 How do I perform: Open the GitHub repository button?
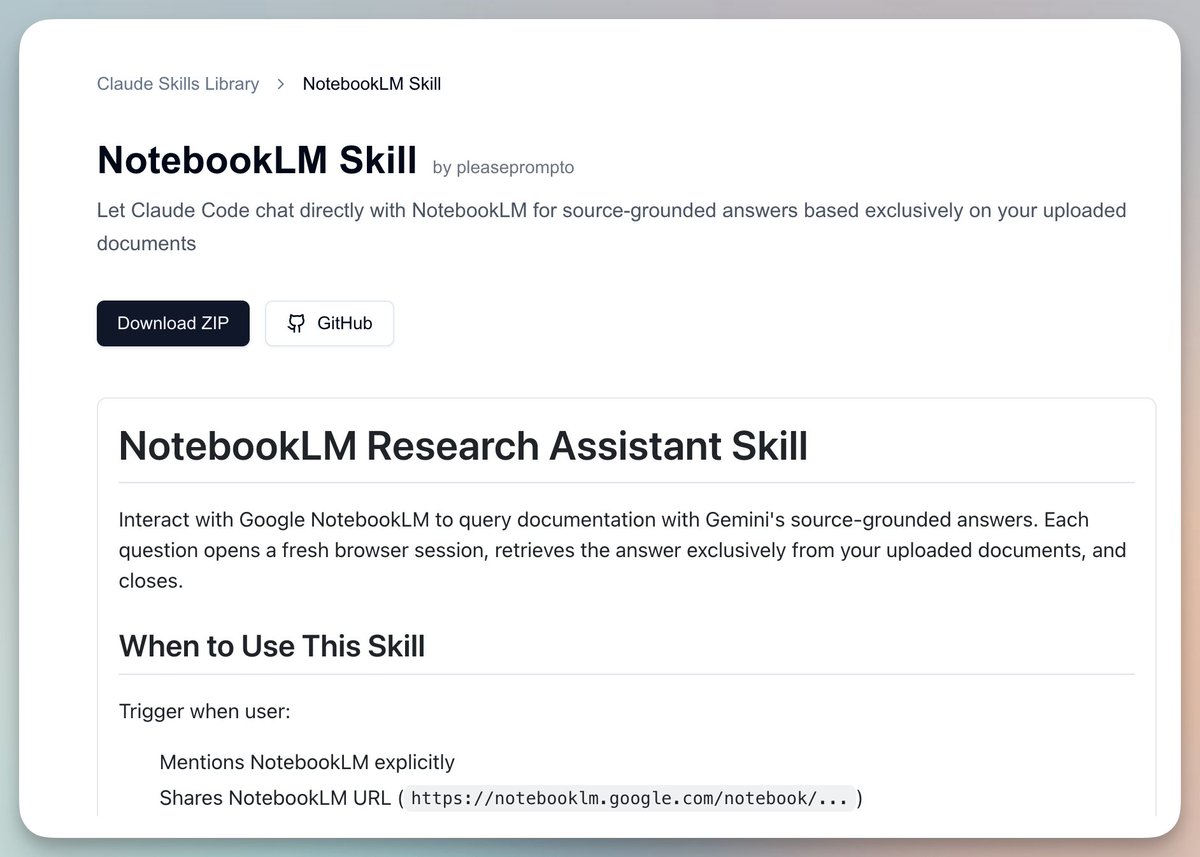329,323
